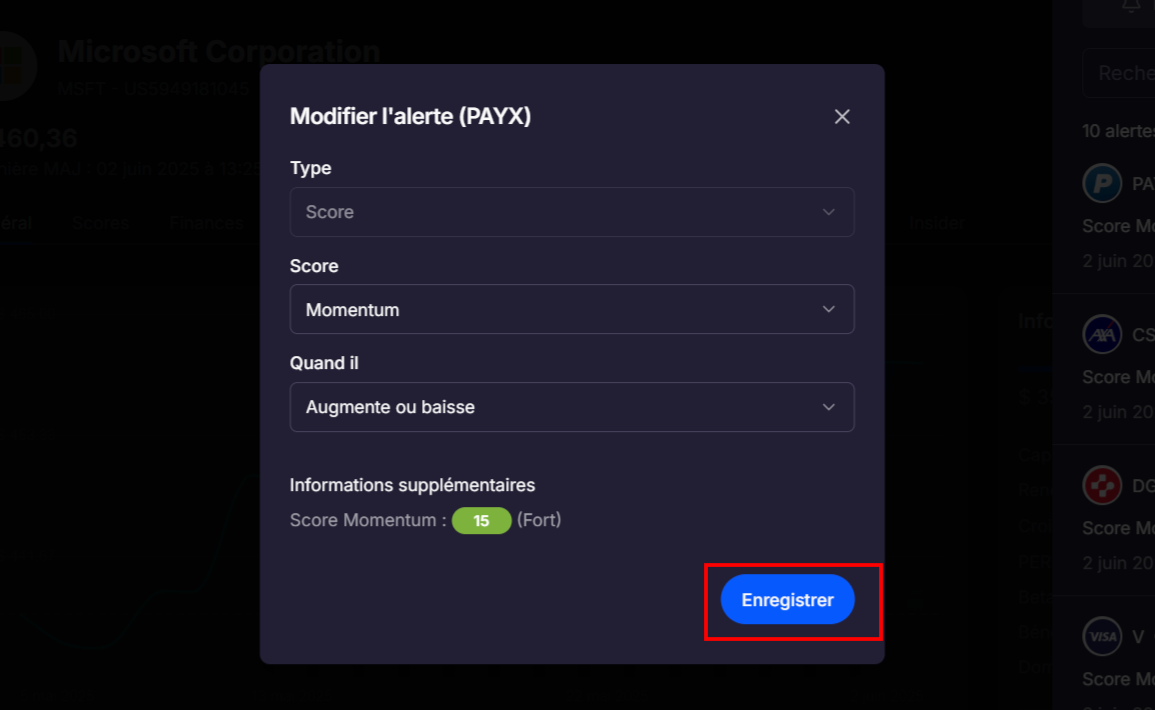Viewport: 1155px width, 710px height.
Task: Open the Insider tab
Action: [x=937, y=223]
